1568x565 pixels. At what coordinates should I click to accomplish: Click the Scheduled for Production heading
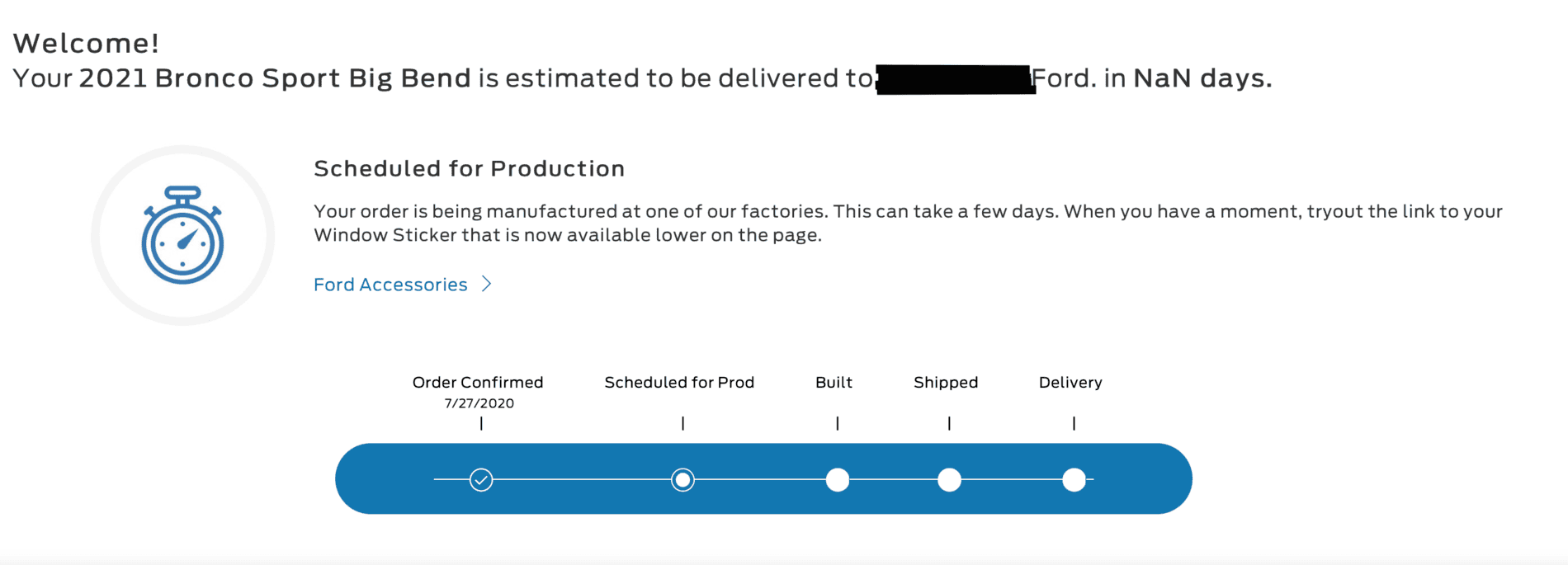(x=469, y=168)
